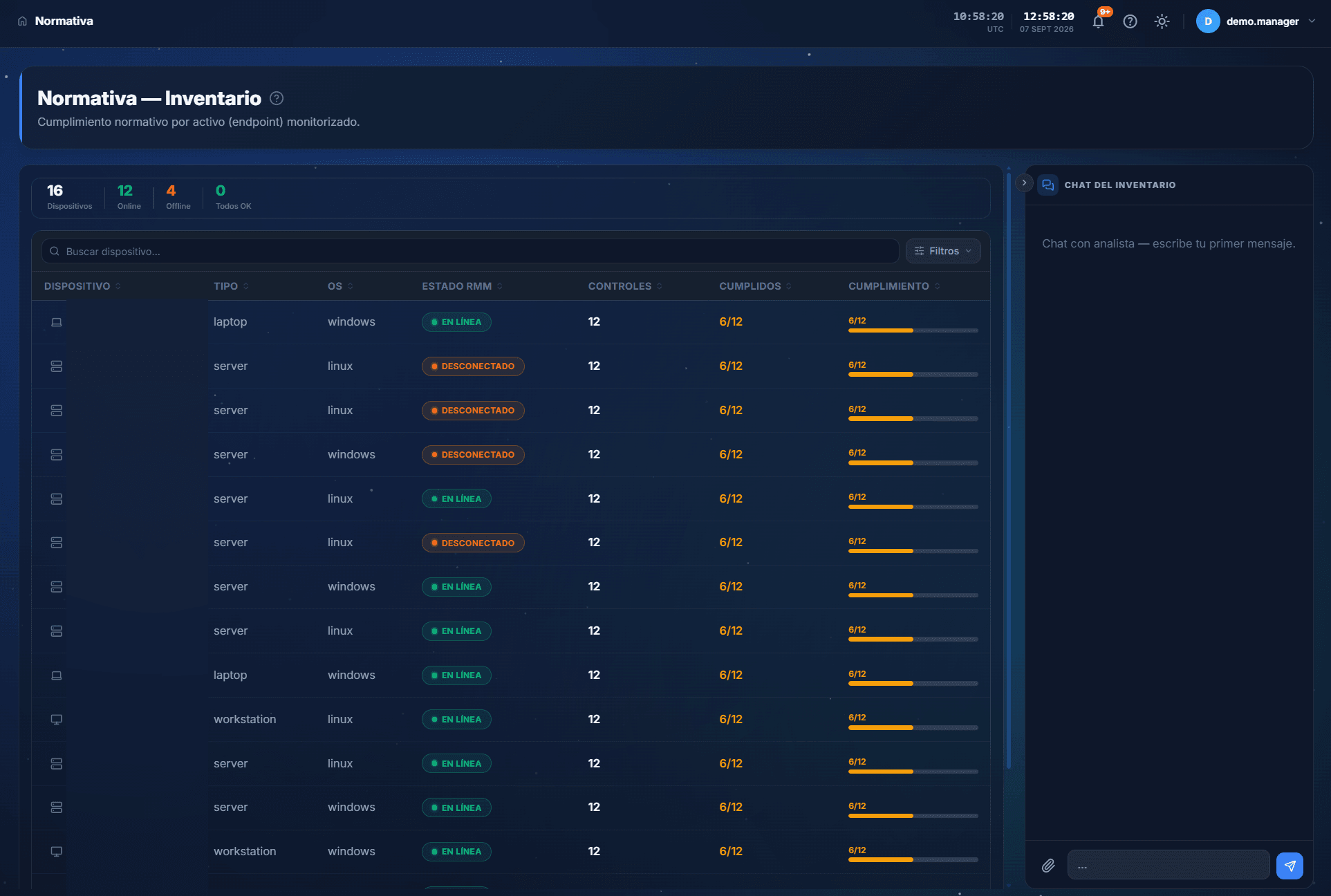Toggle the light/dark theme sun icon
The width and height of the screenshot is (1331, 896).
1162,21
